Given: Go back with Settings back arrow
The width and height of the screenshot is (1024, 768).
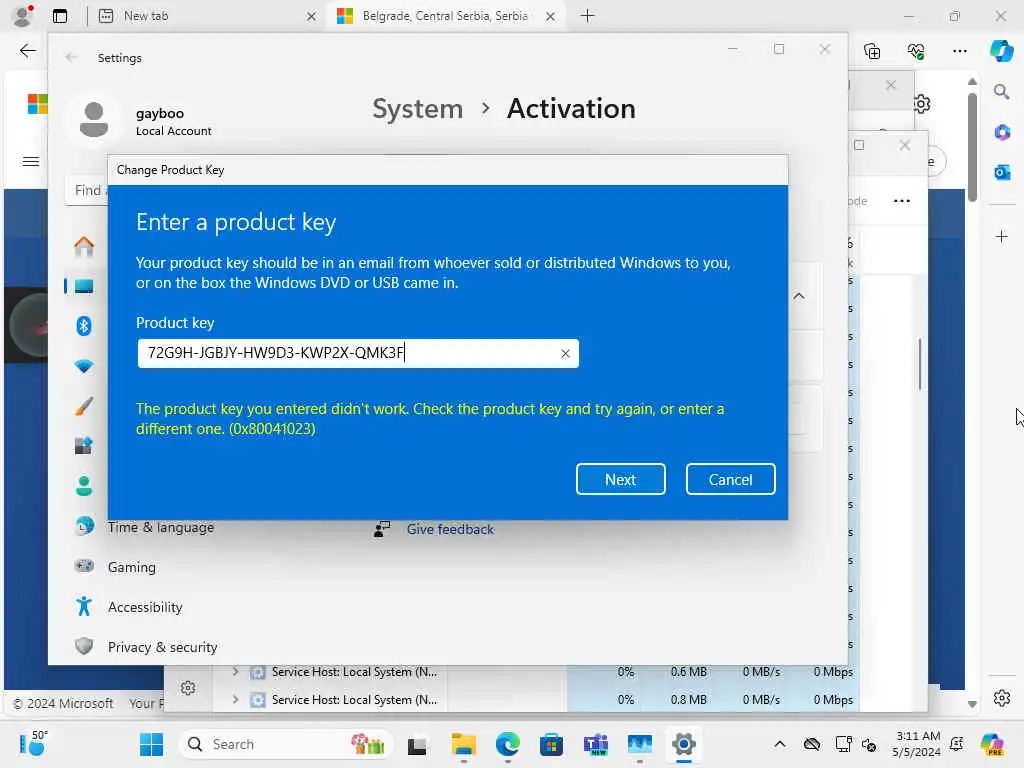Looking at the screenshot, I should click(71, 57).
